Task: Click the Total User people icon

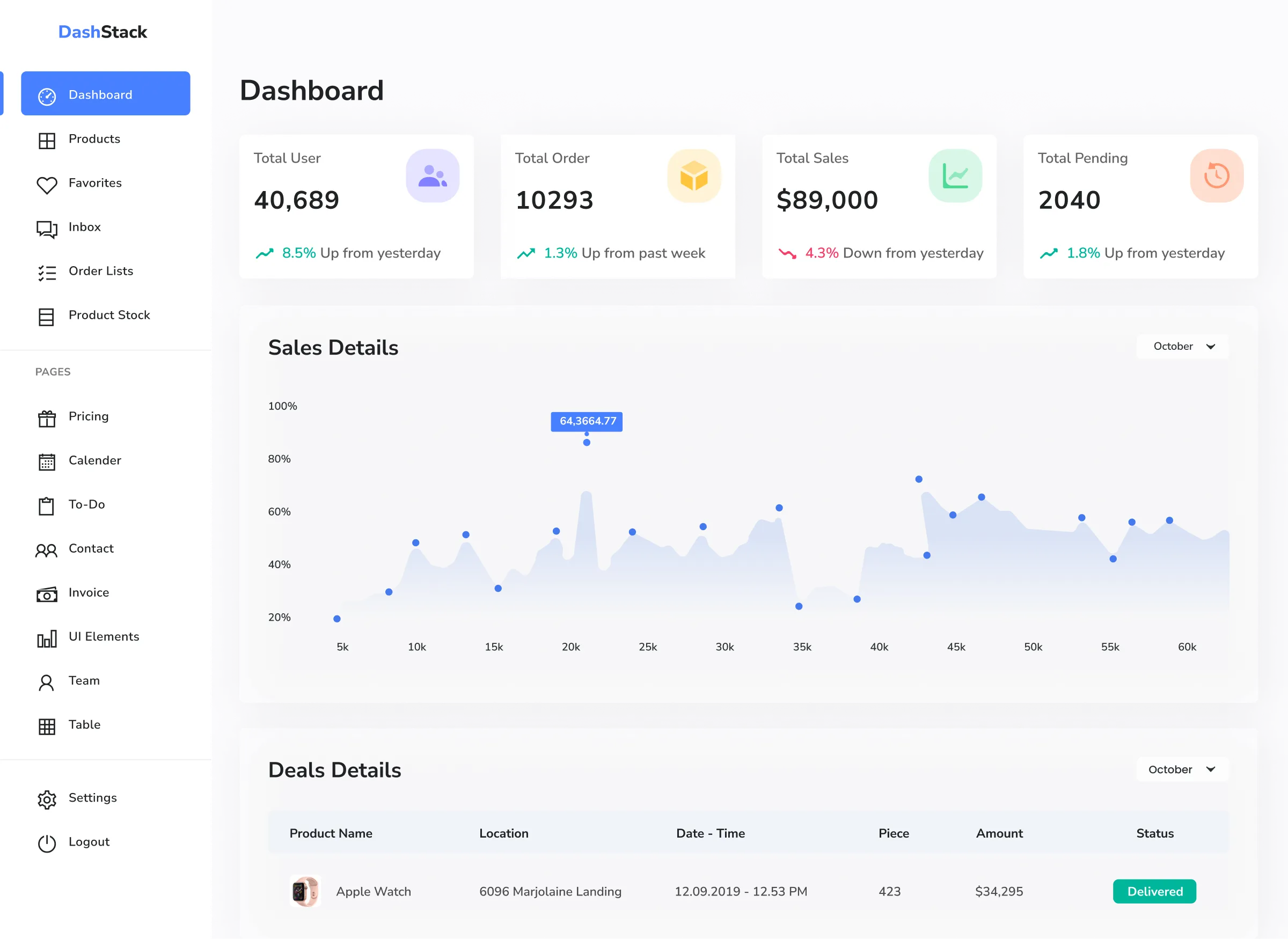Action: click(433, 175)
